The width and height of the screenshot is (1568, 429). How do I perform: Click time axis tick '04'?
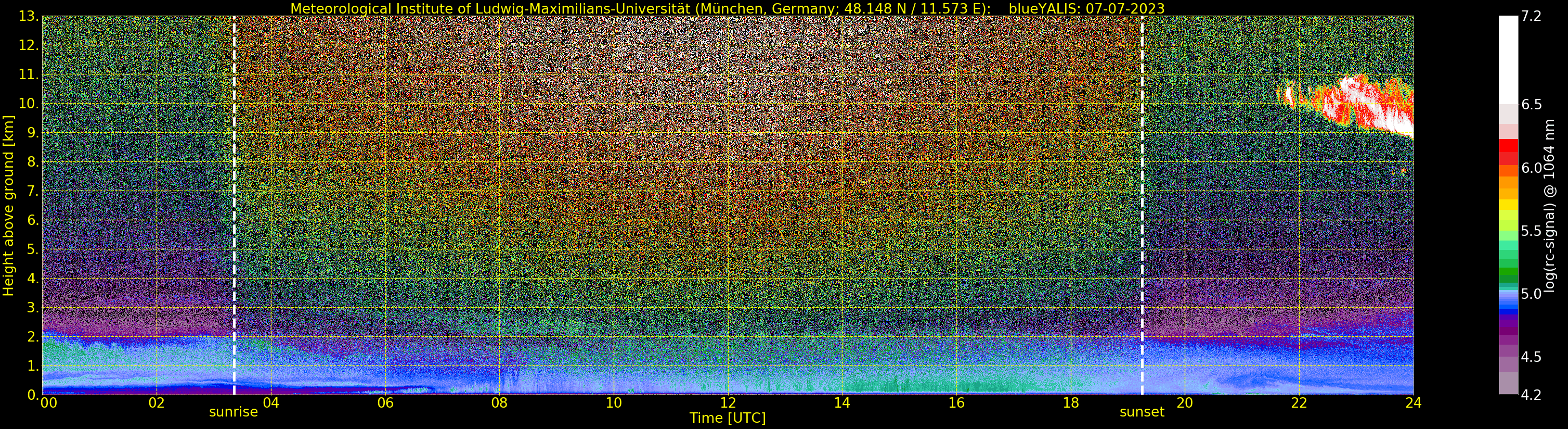pyautogui.click(x=271, y=403)
